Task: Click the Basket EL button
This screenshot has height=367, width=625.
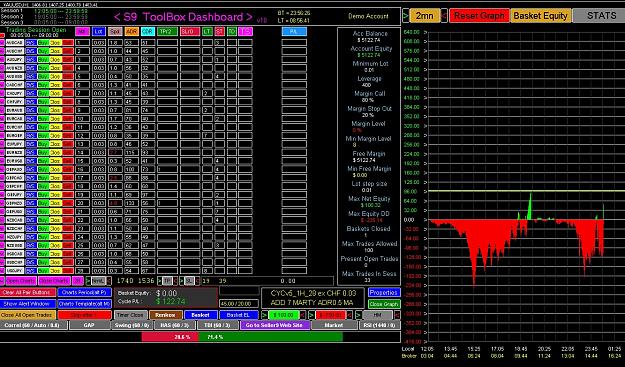Action: [238, 315]
